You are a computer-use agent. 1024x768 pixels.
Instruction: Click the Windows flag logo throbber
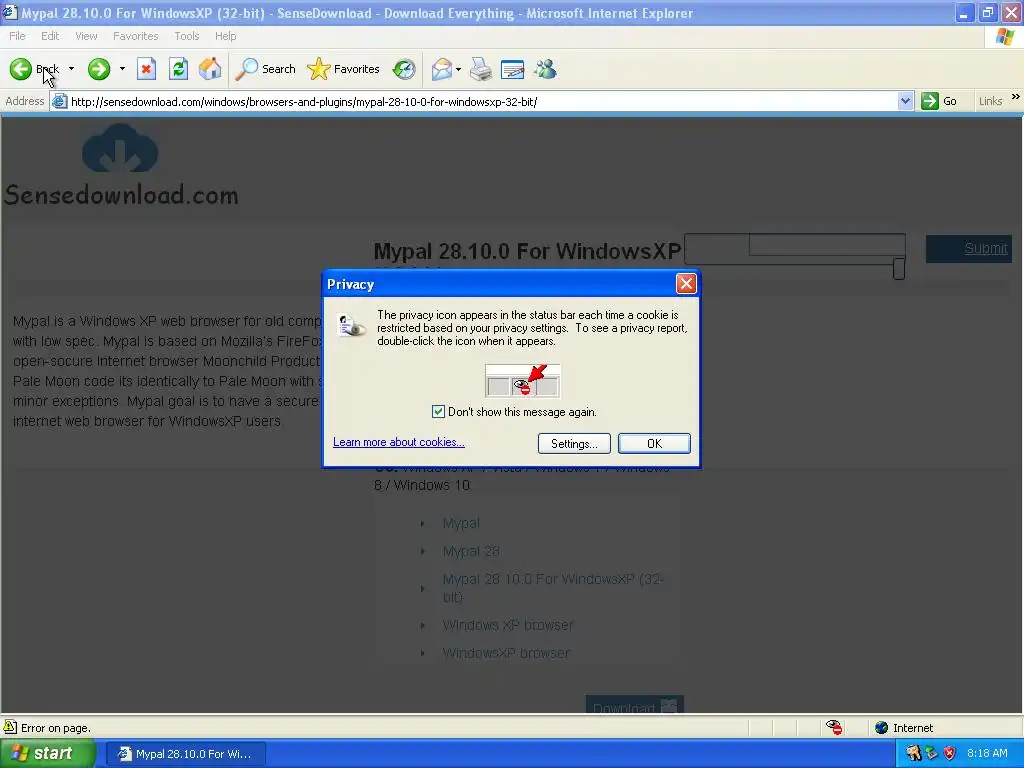coord(1004,37)
